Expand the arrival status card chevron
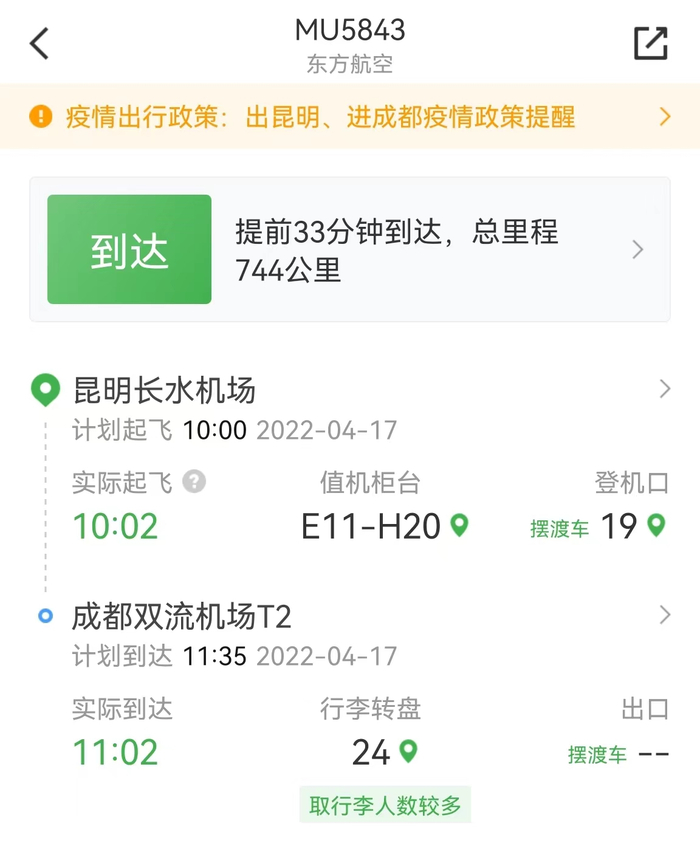Screen dimensions: 700x842 pyautogui.click(x=638, y=250)
